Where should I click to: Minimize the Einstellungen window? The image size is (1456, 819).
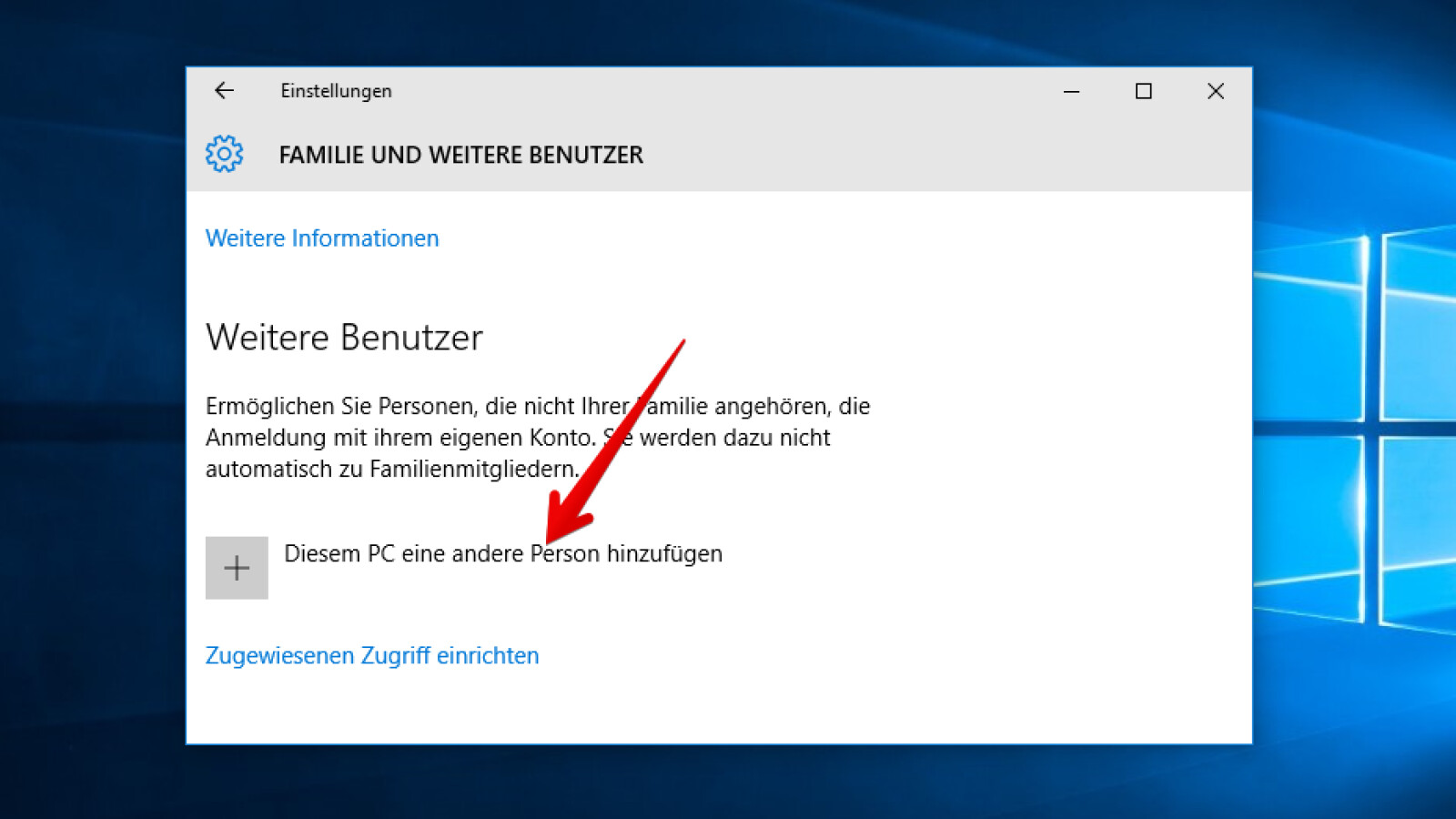pos(1071,91)
